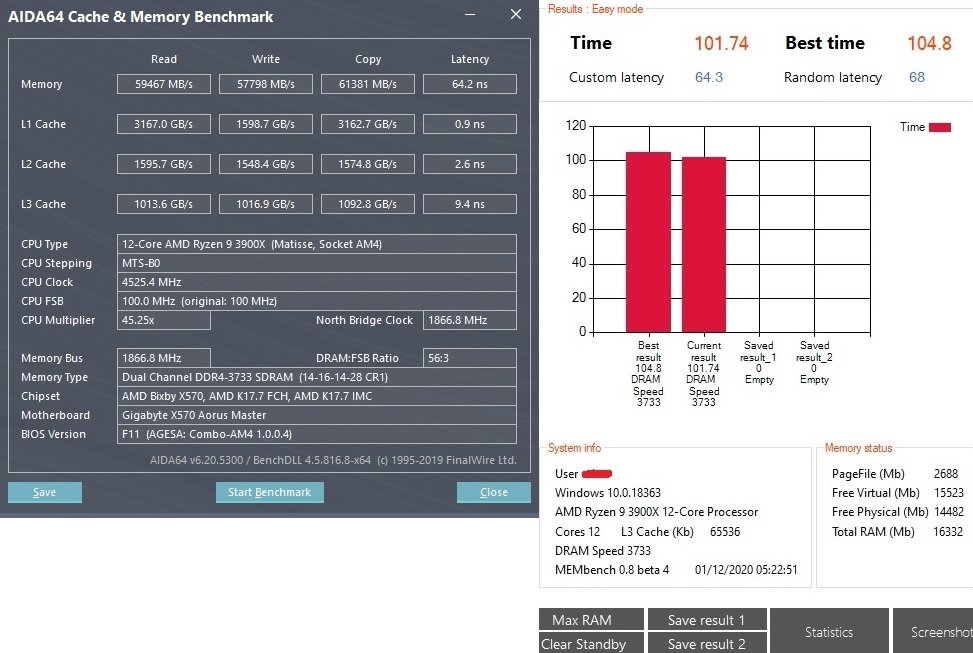Click Custom latency value 64.3
Image resolution: width=973 pixels, height=653 pixels.
click(x=709, y=77)
